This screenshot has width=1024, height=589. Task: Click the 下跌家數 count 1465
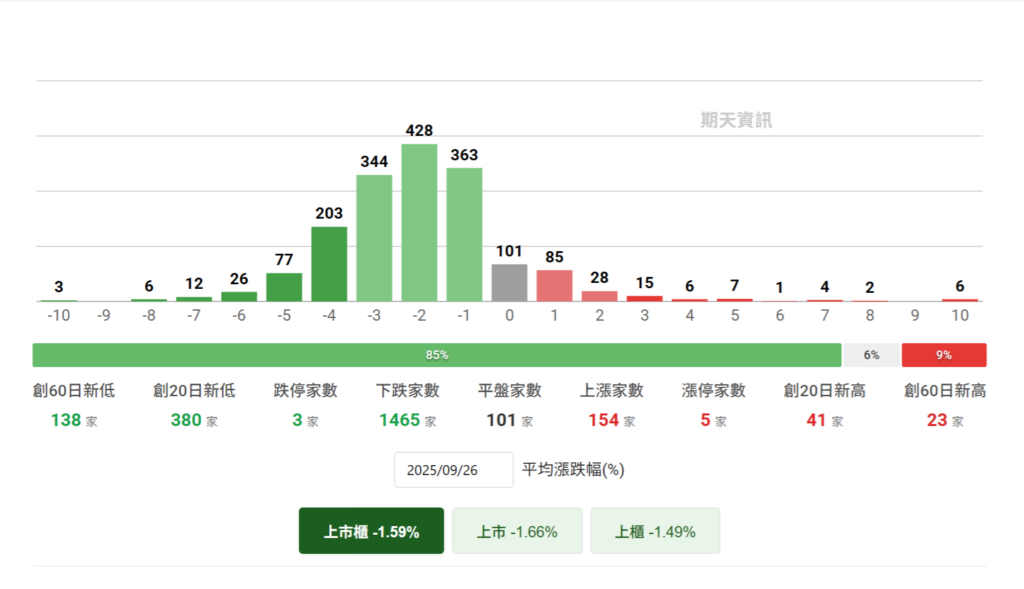click(x=399, y=421)
